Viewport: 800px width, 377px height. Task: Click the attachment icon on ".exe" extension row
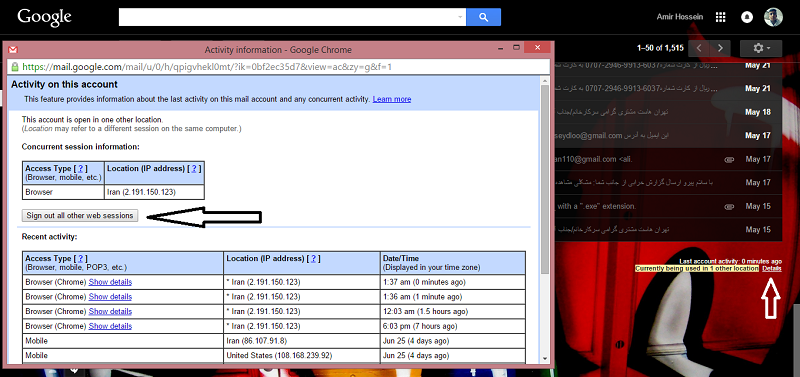(729, 207)
